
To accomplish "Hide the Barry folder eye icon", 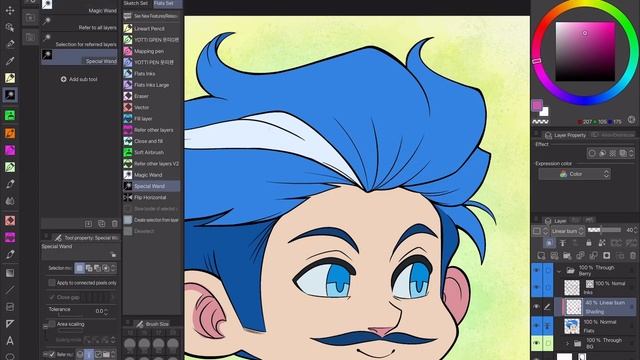I will point(537,270).
